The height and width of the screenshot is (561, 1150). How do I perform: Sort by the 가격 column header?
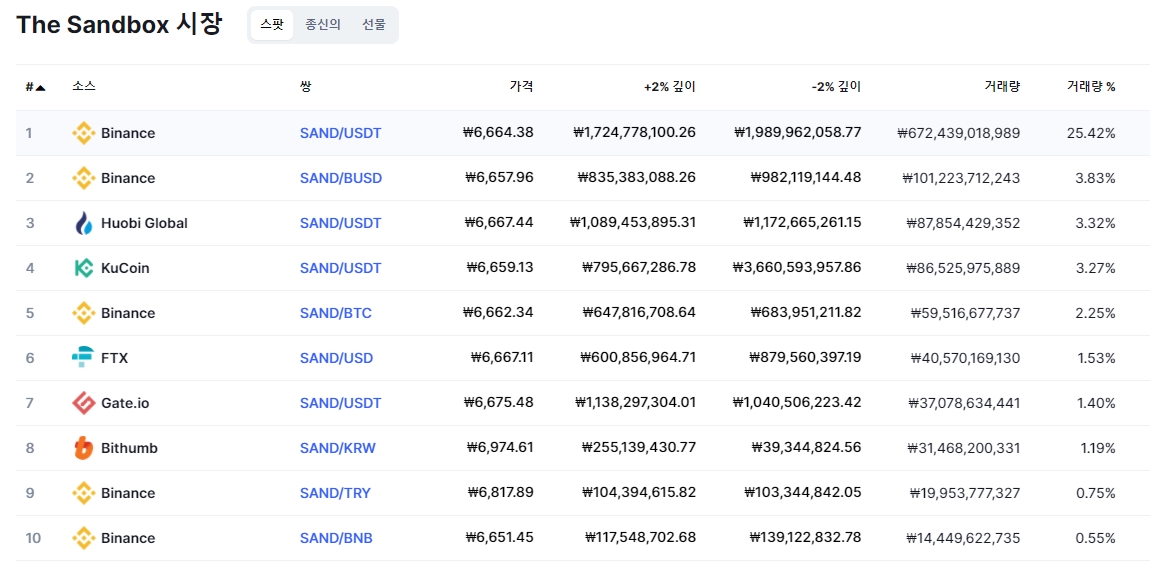tap(521, 87)
